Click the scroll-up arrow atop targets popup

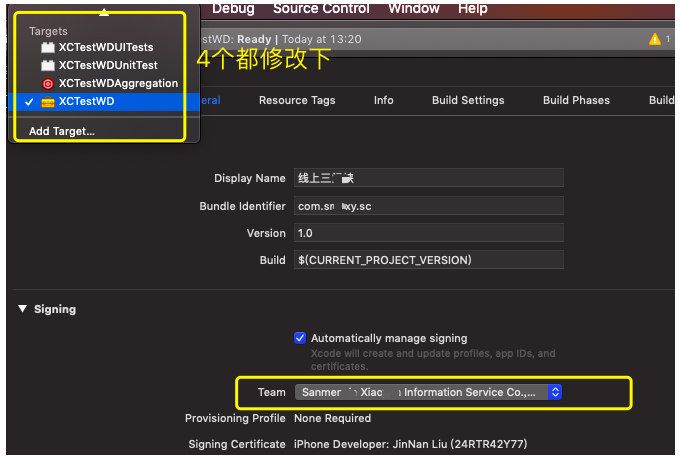point(104,12)
